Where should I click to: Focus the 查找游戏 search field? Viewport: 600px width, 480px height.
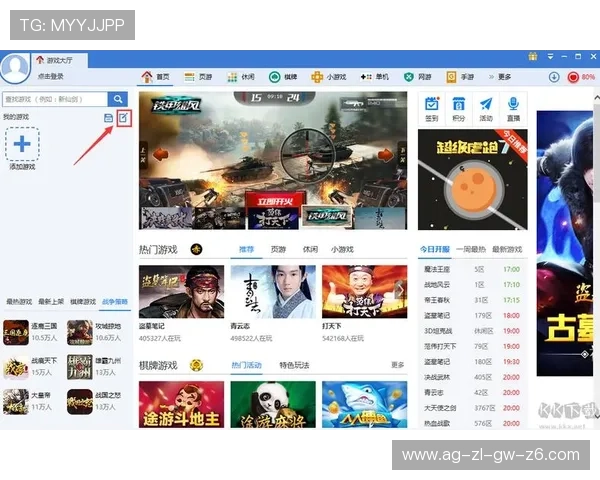[55, 99]
